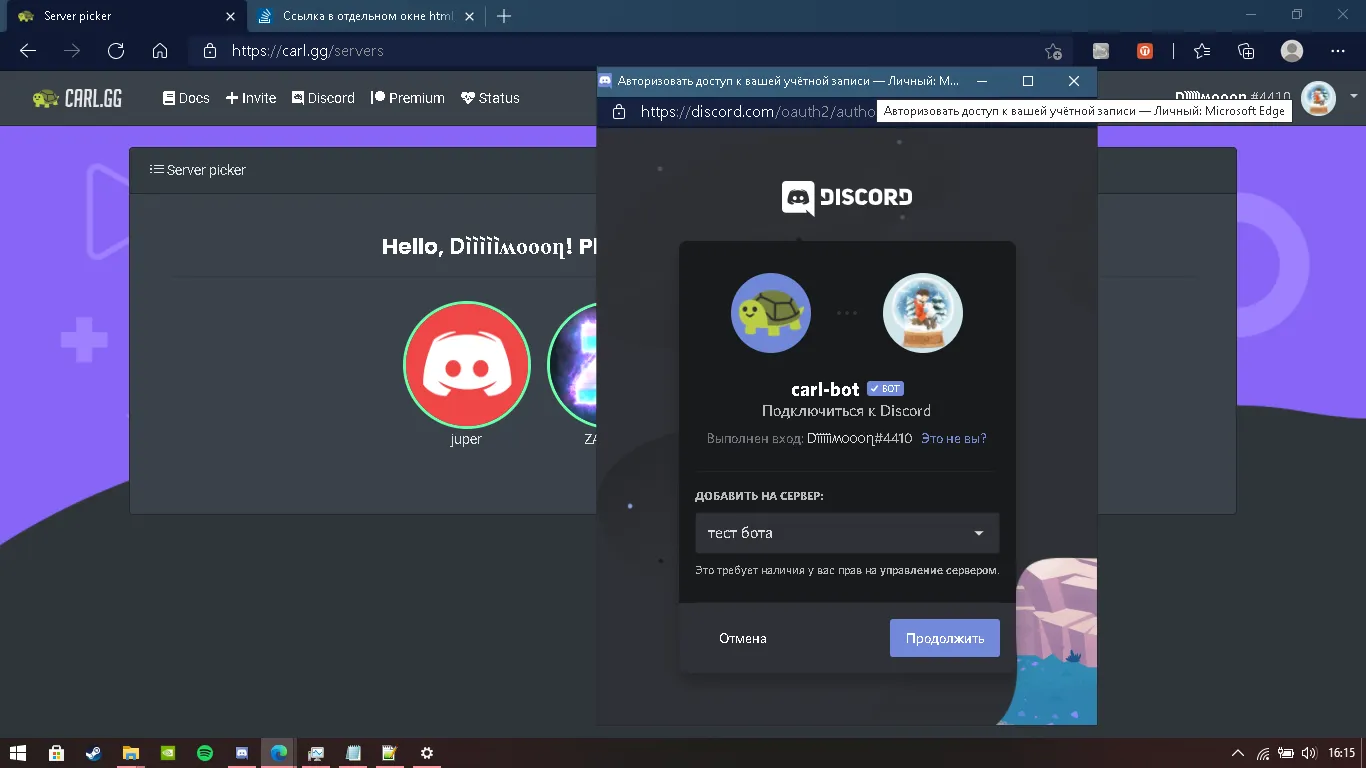Click the 'Отмена' button
Image resolution: width=1366 pixels, height=768 pixels.
742,638
